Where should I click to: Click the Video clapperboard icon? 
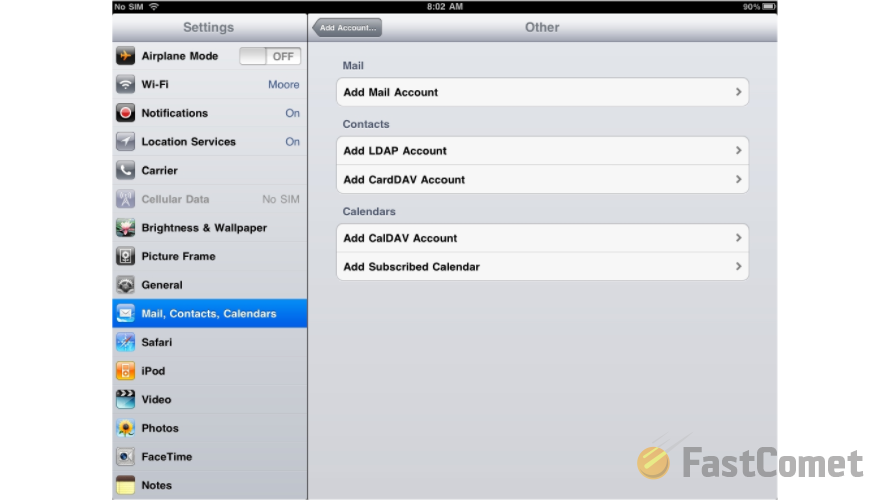click(125, 399)
